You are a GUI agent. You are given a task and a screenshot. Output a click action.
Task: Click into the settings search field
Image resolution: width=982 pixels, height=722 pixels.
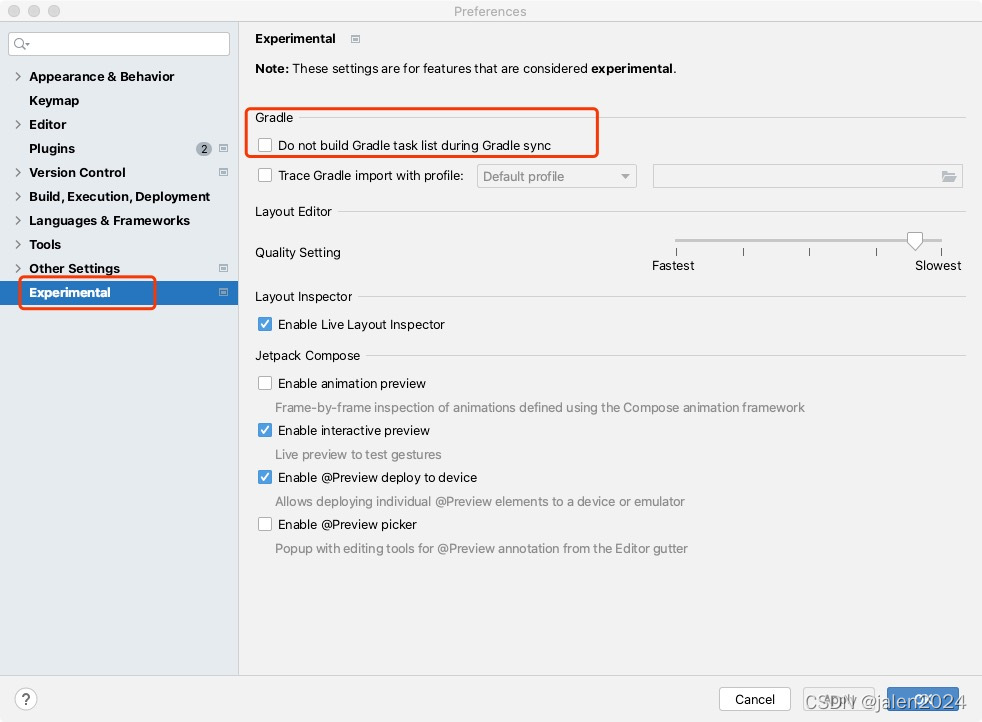click(119, 44)
